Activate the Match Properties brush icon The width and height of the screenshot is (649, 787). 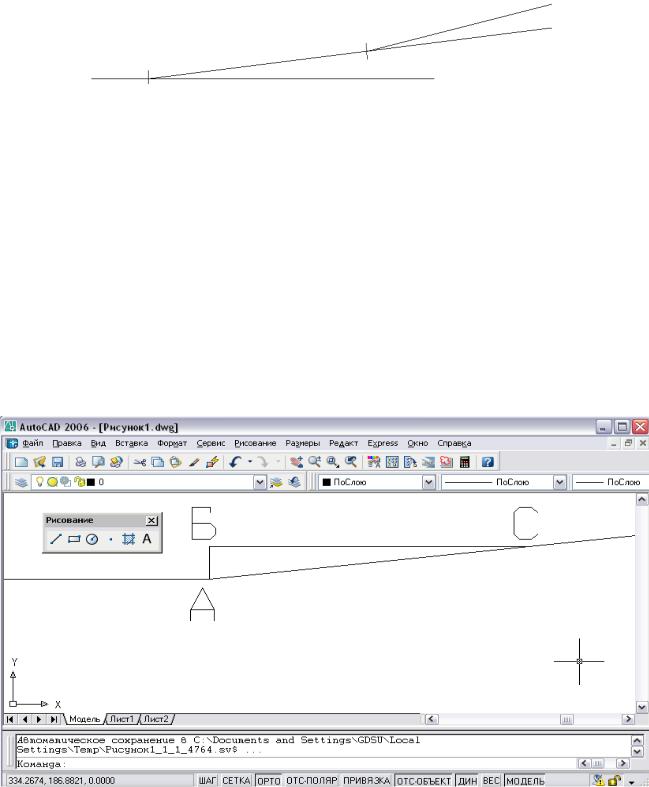pos(194,462)
